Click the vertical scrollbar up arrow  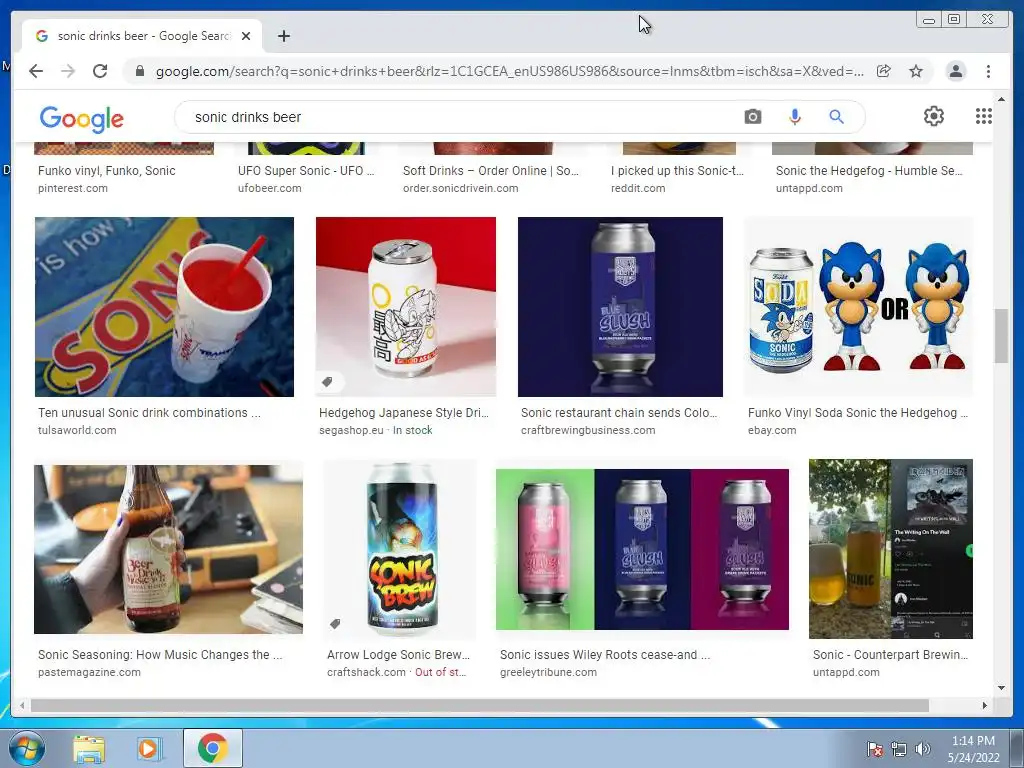[1001, 100]
